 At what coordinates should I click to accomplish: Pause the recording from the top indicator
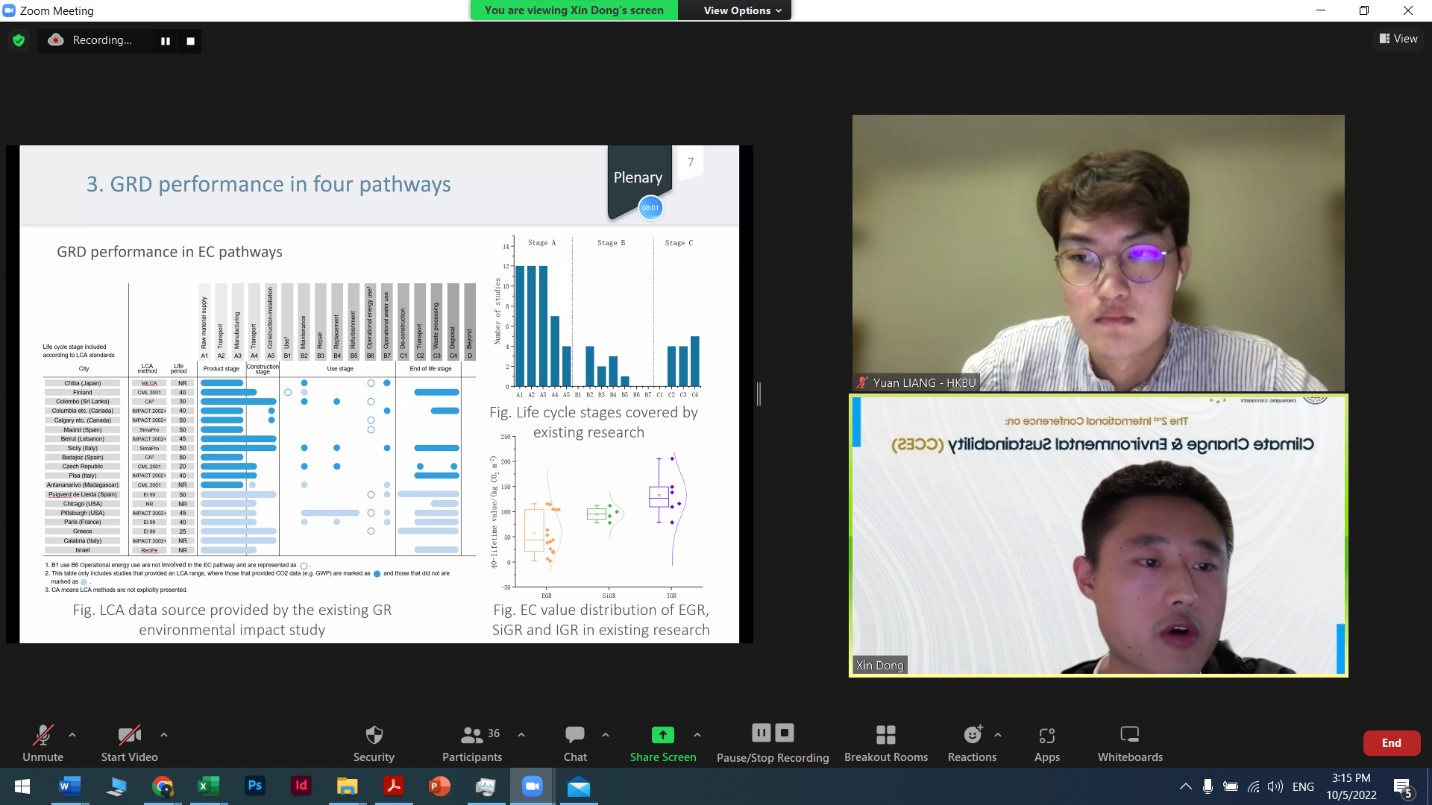pos(165,41)
